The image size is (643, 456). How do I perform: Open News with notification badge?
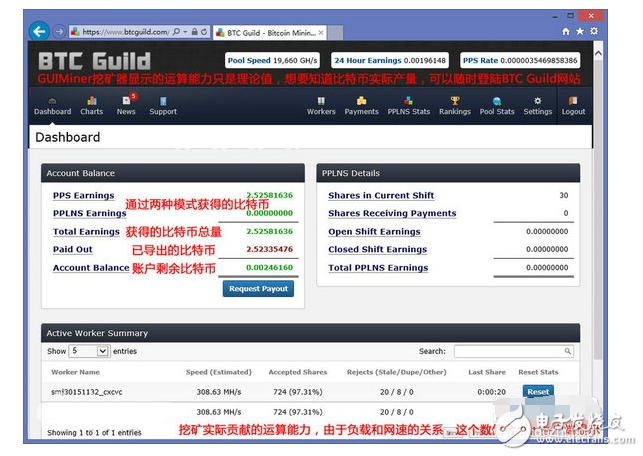(126, 104)
